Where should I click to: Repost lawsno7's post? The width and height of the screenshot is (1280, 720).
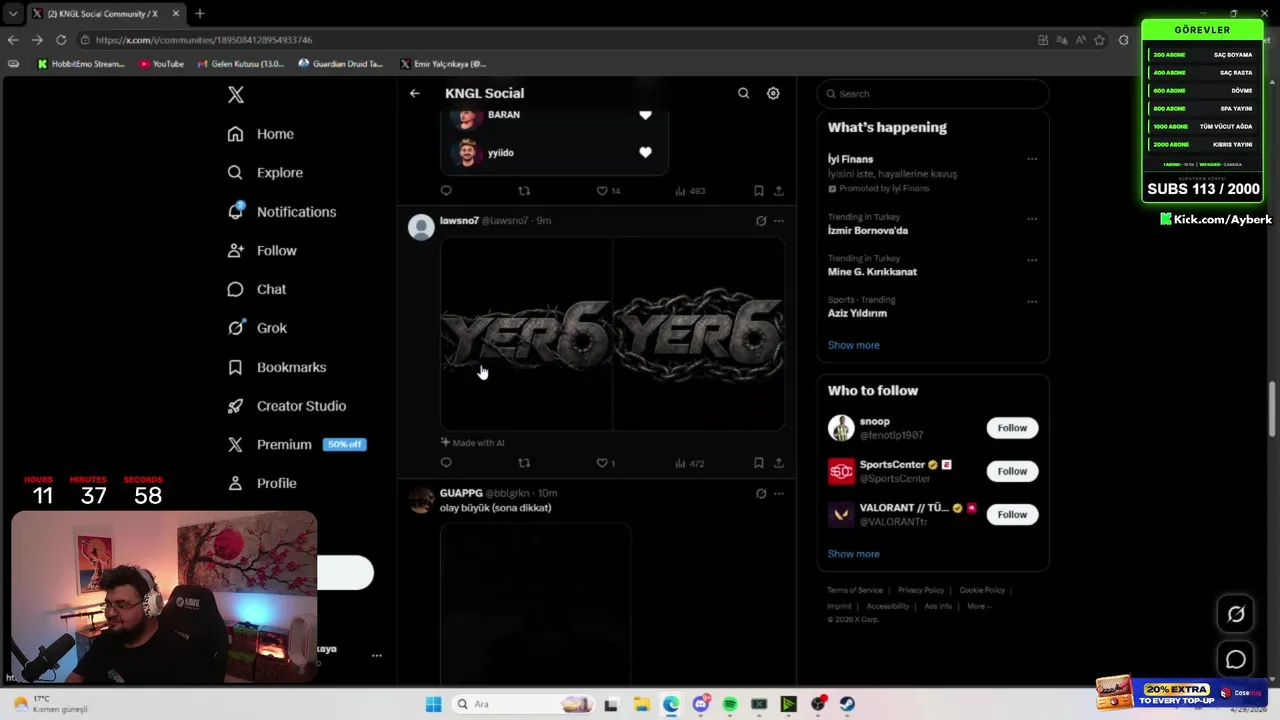(524, 463)
